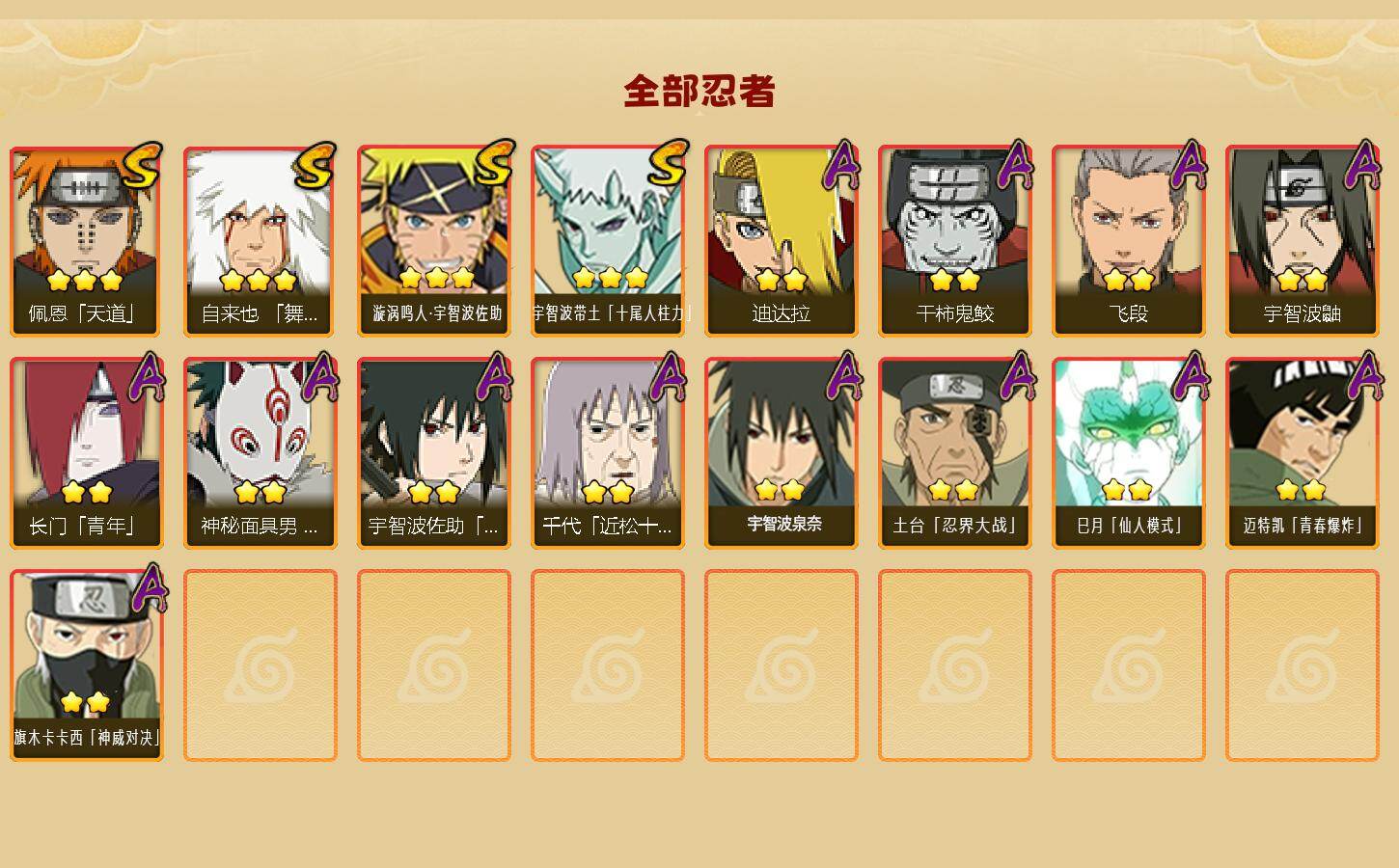Click the A rank badge on 宇智波鼬 card

pos(1362,165)
